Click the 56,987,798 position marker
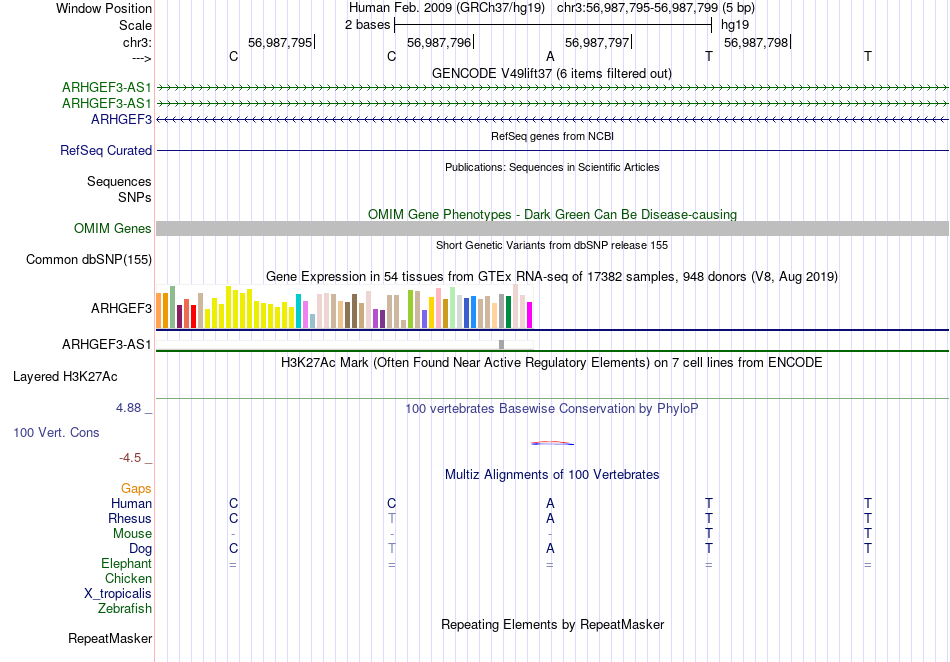 (756, 42)
